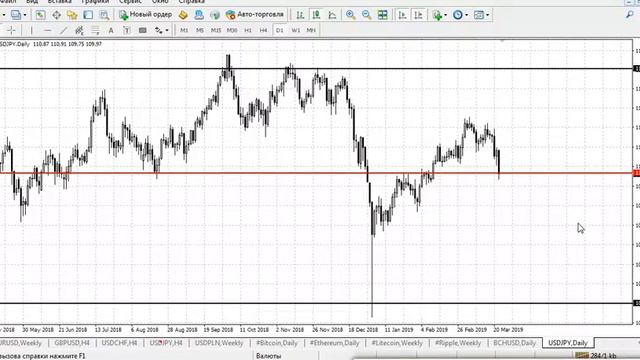This screenshot has width=640, height=360.
Task: Toggle the M30 timeframe
Action: (x=232, y=30)
